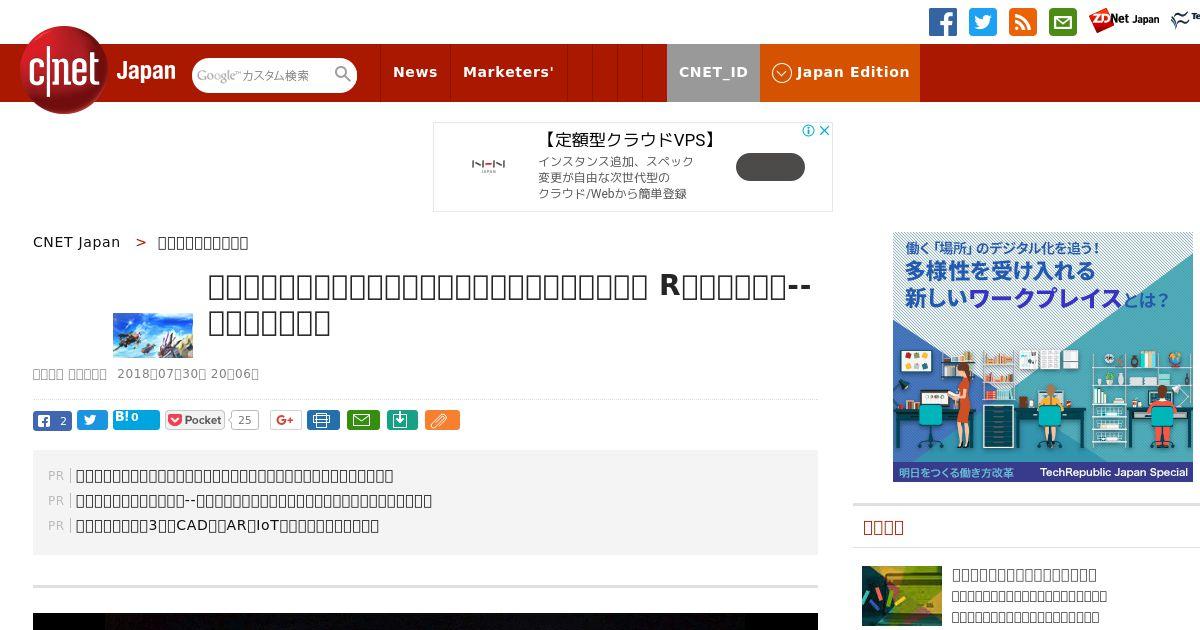Open the VPS ad headline text
This screenshot has width=1200, height=630.
pos(630,140)
